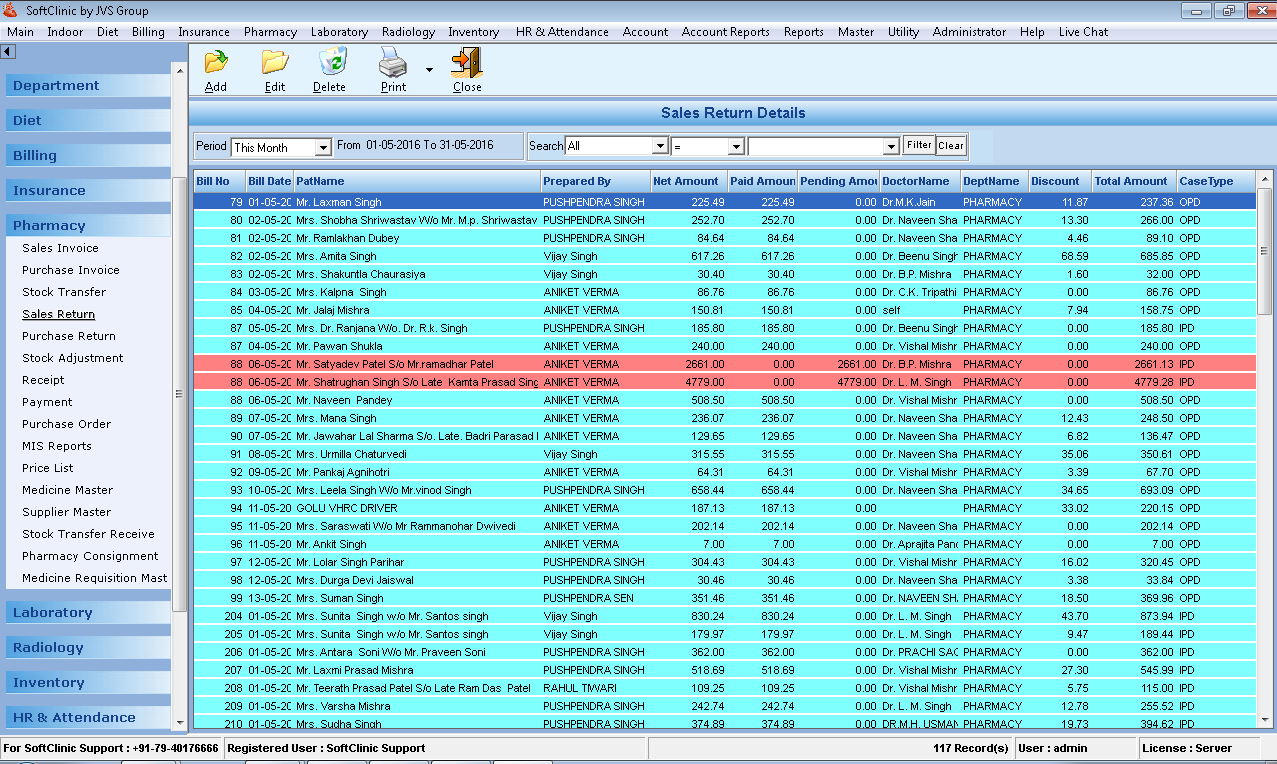Select the Stock Adjustment sidebar item
This screenshot has height=764, width=1277.
(73, 358)
